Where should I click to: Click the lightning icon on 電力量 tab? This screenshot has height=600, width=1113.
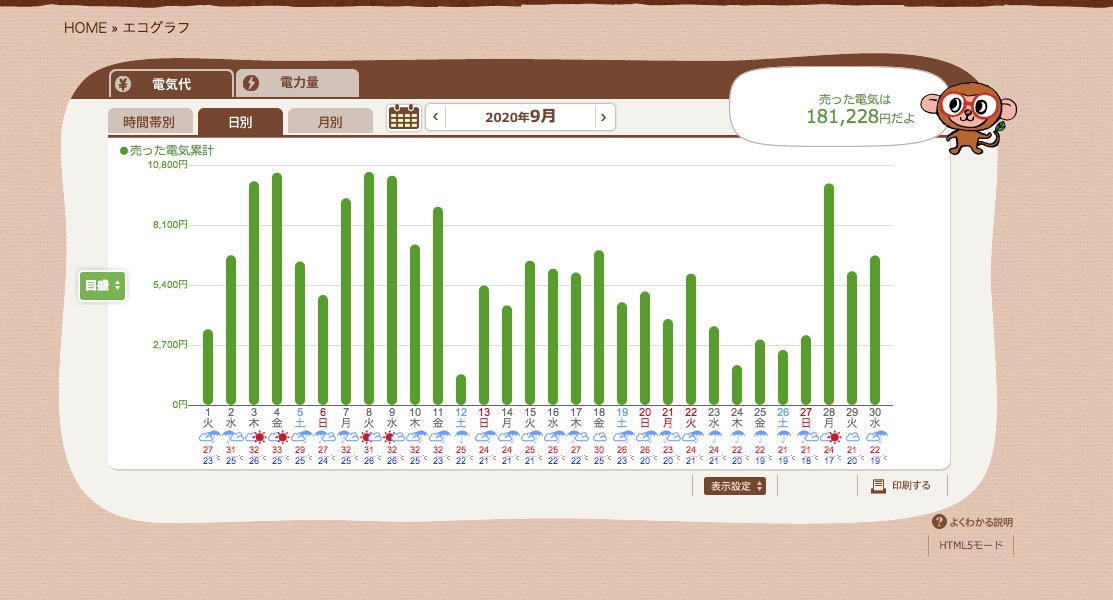(x=251, y=83)
